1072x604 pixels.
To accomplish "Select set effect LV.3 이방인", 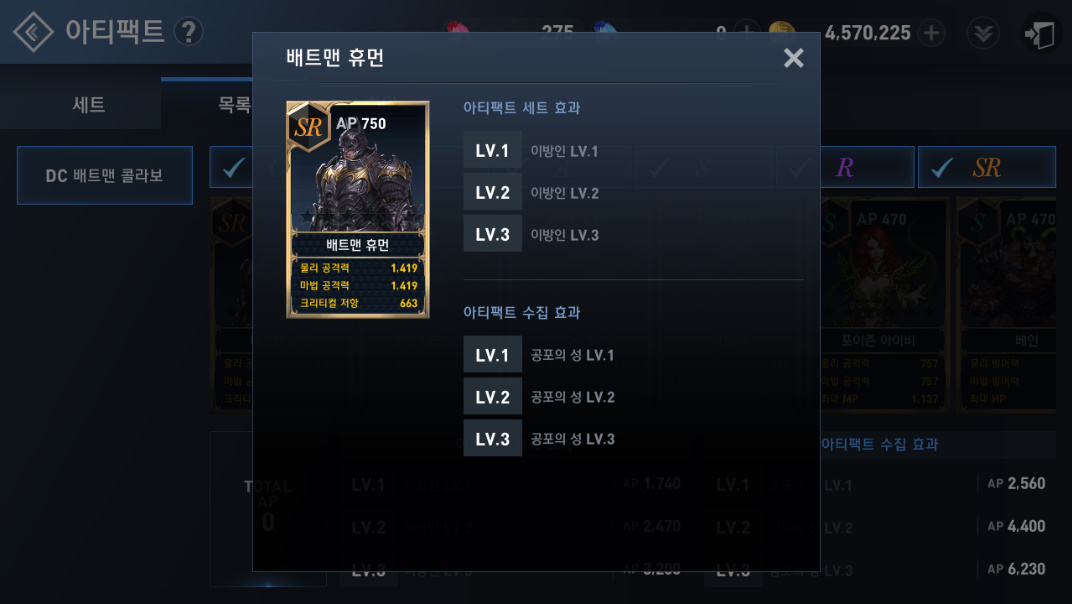I will click(633, 235).
